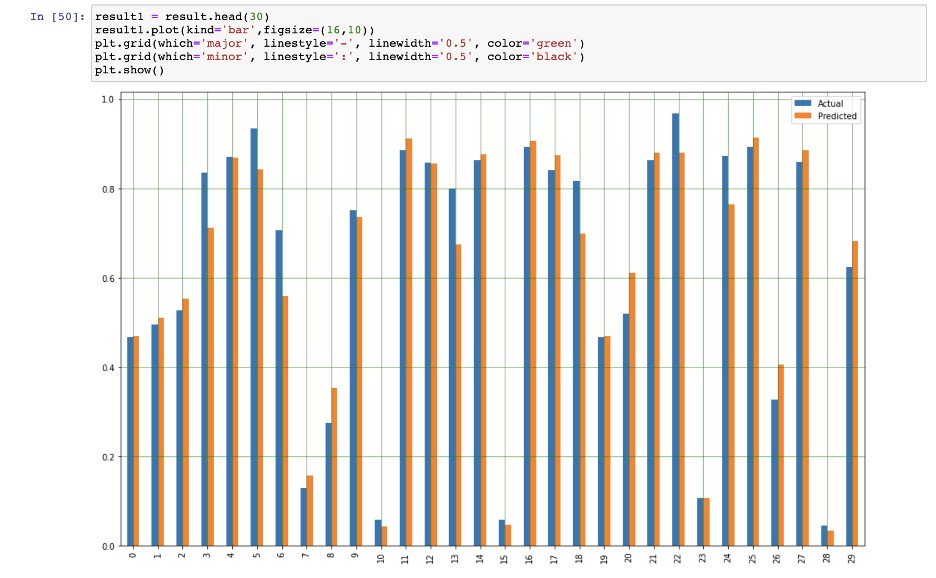
Task: Select the orange Predicted legend color swatch
Action: click(x=803, y=117)
